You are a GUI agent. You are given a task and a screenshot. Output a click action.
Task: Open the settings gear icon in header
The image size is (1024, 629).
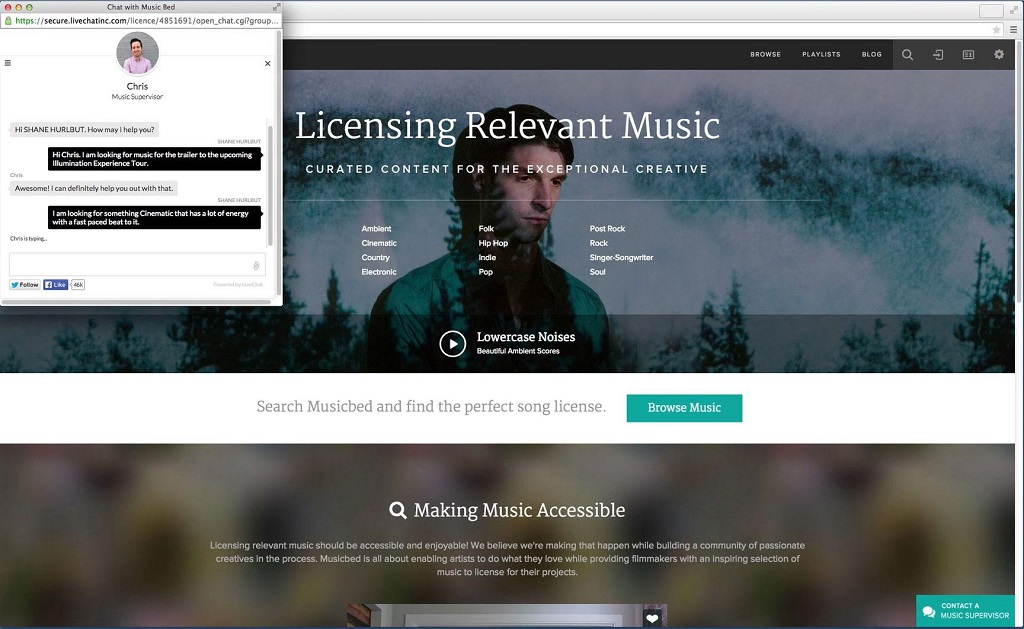[999, 54]
